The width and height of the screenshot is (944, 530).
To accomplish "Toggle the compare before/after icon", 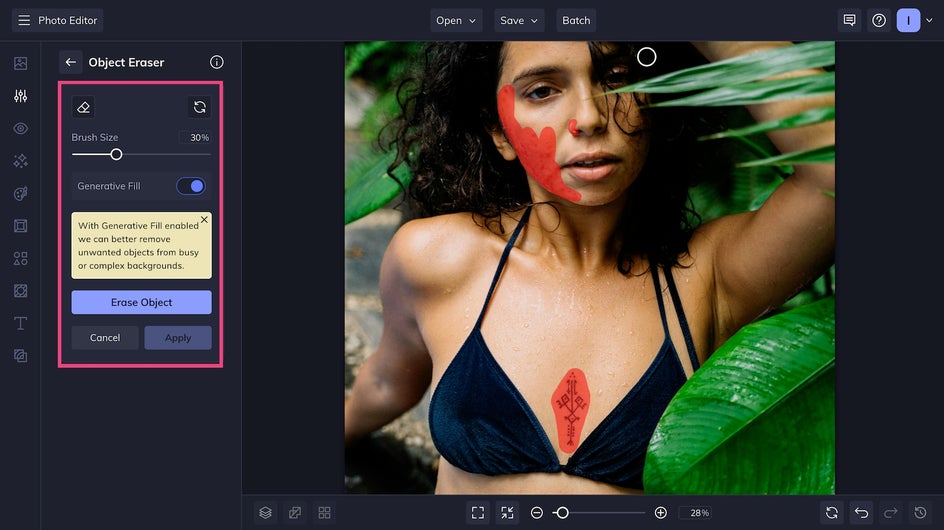I will 295,513.
